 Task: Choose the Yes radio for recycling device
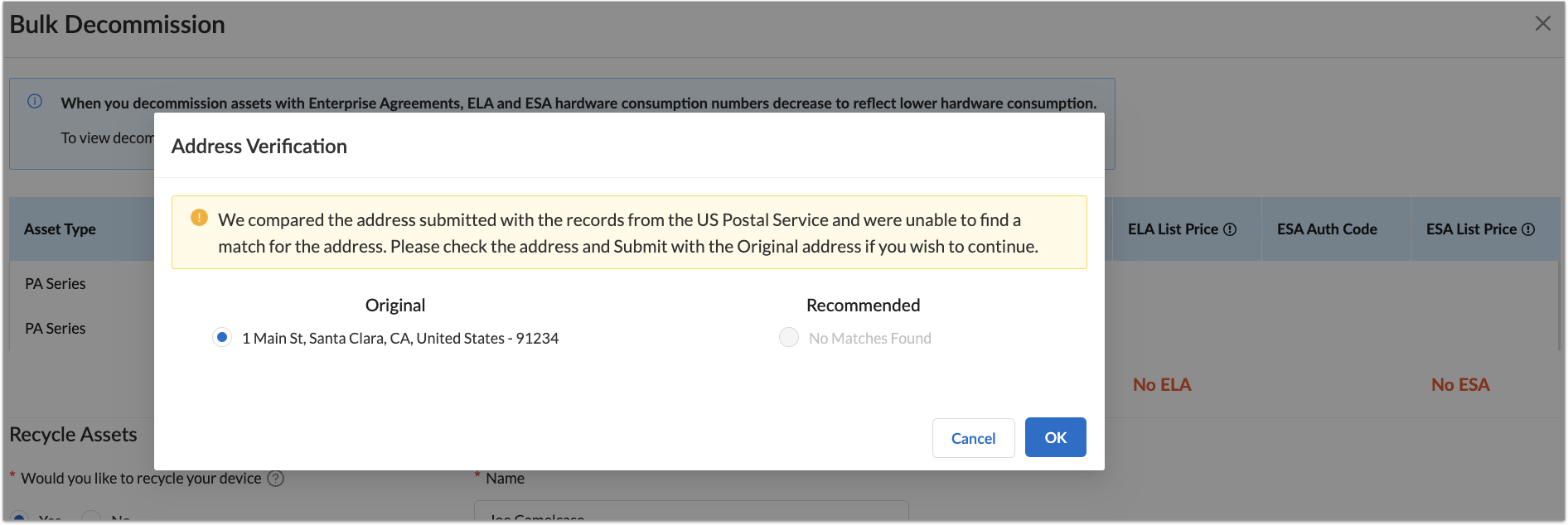pos(18,518)
